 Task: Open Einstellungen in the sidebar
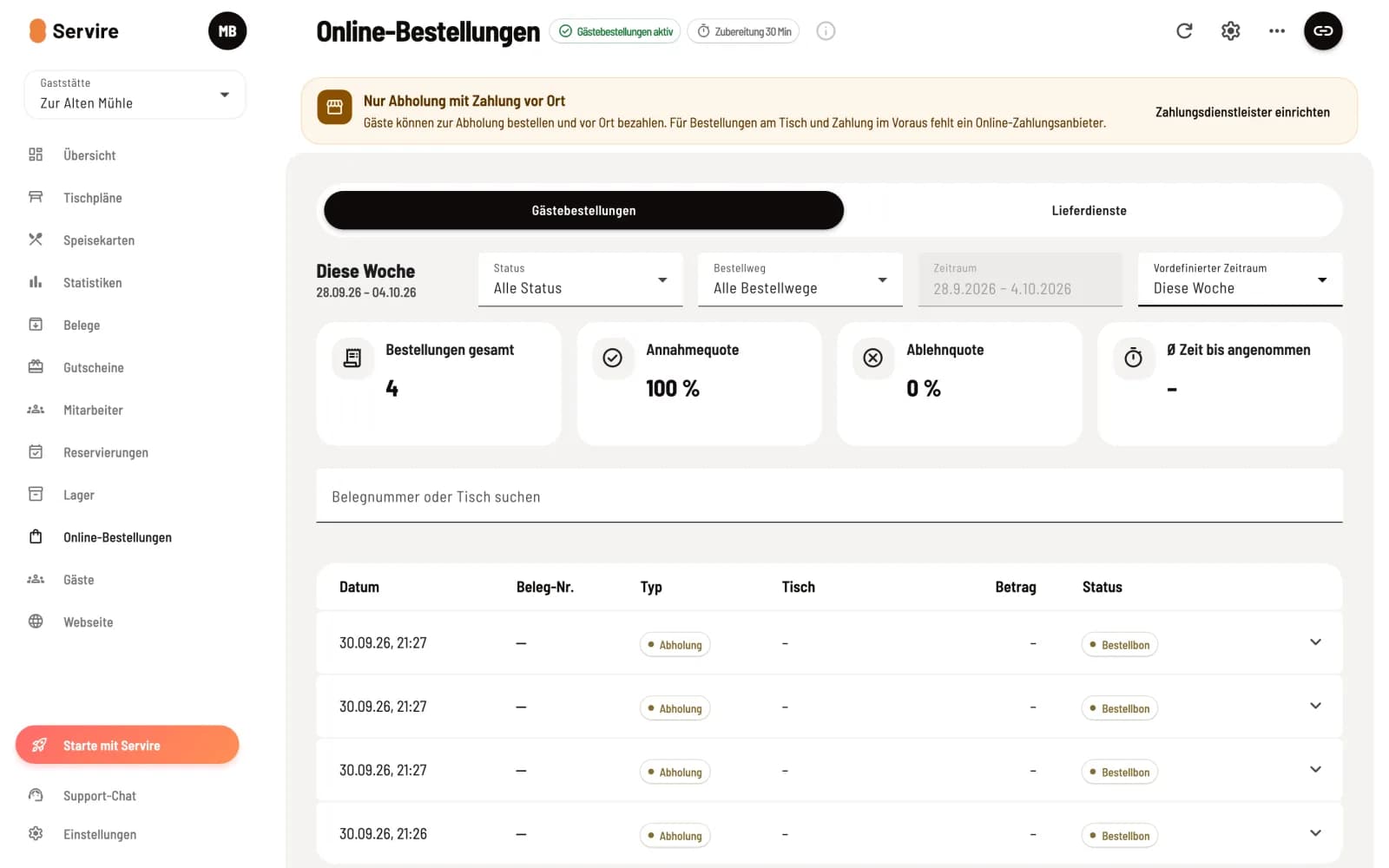(x=100, y=834)
